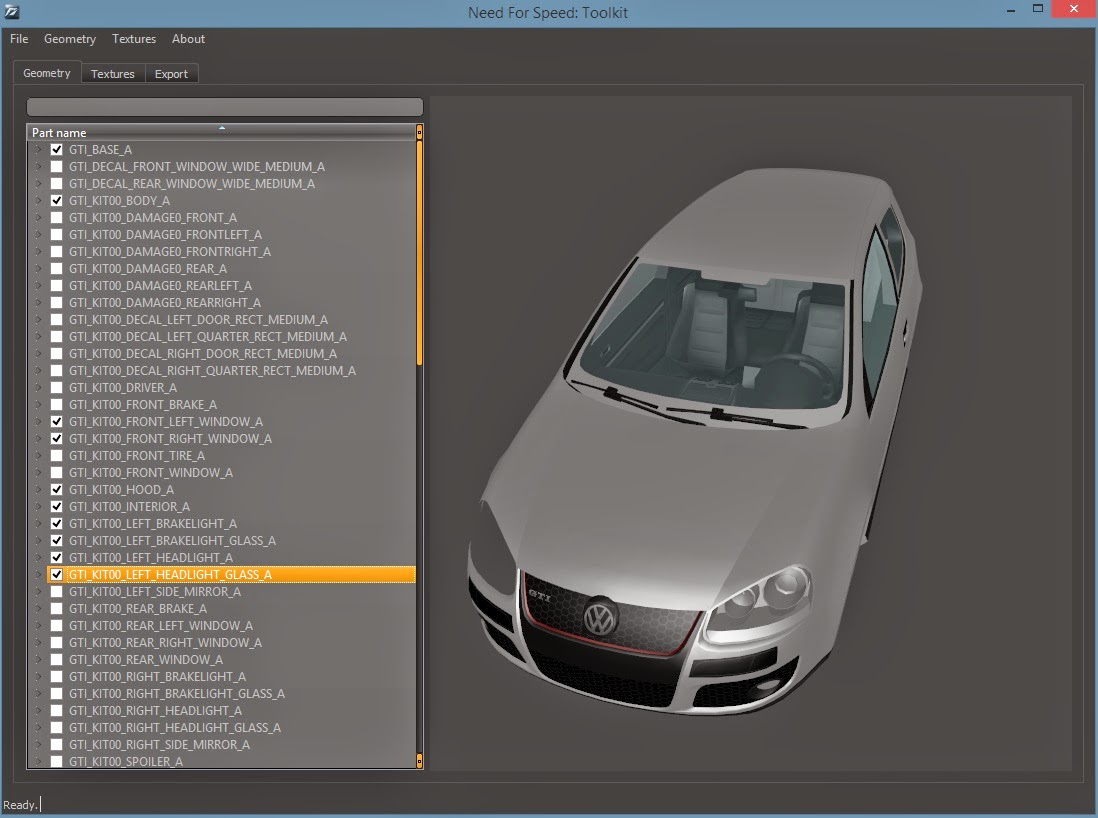Click the sort arrow on the Part name header
This screenshot has width=1098, height=818.
click(222, 128)
